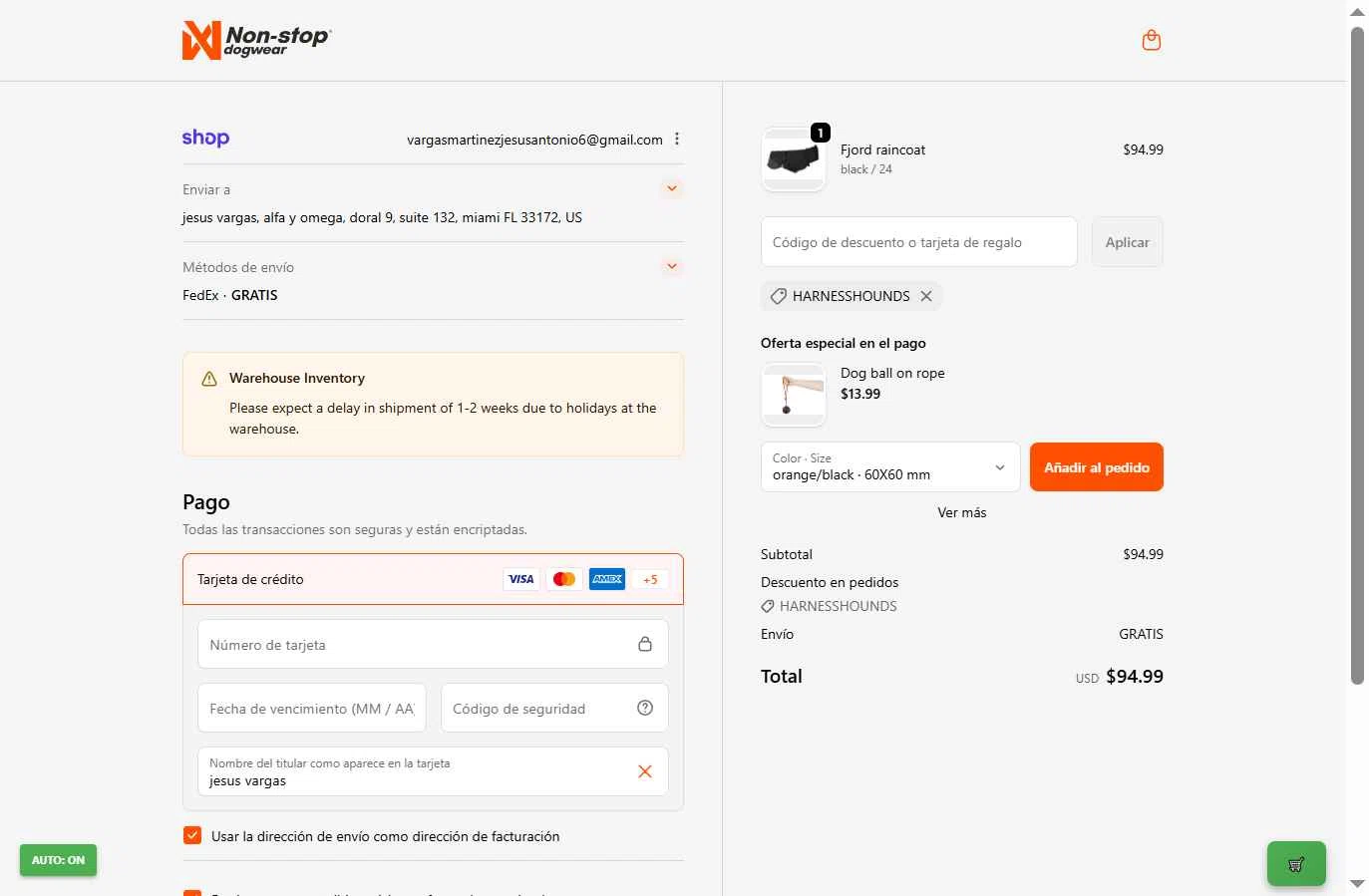Expand the Métodos de envío section

click(672, 266)
